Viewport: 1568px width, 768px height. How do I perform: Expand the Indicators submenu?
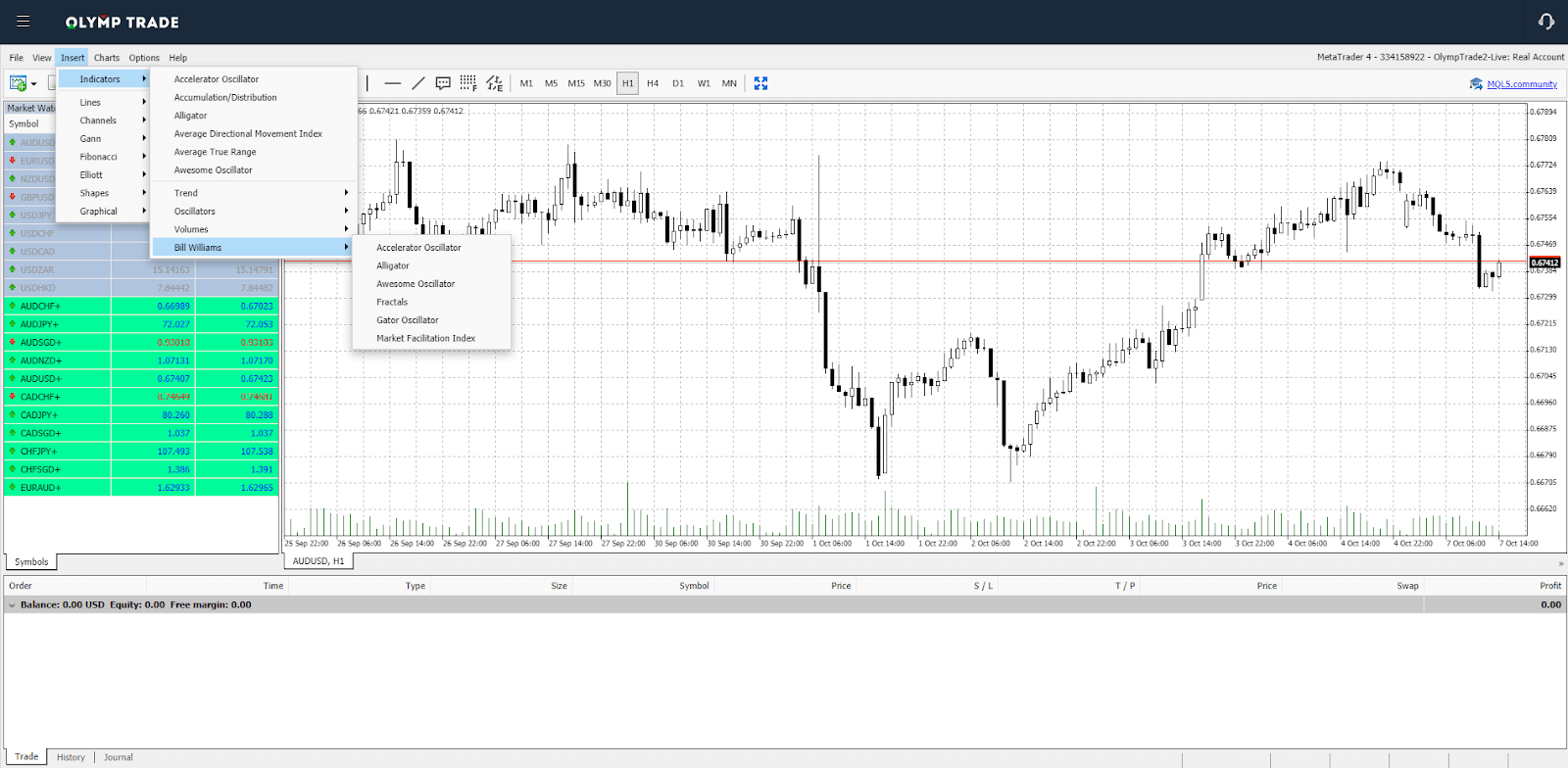[x=103, y=79]
